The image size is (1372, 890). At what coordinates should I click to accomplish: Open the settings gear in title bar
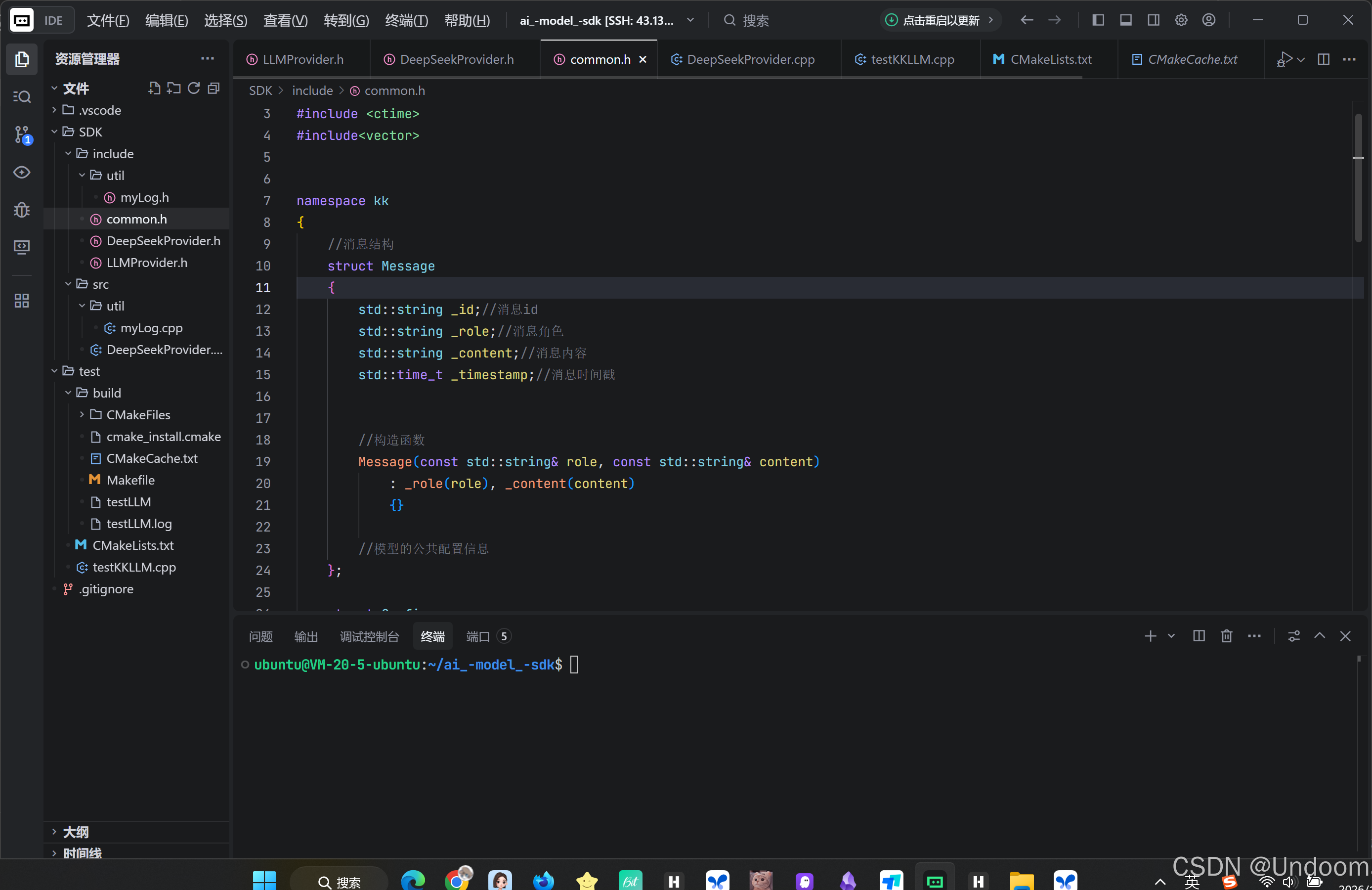tap(1181, 20)
